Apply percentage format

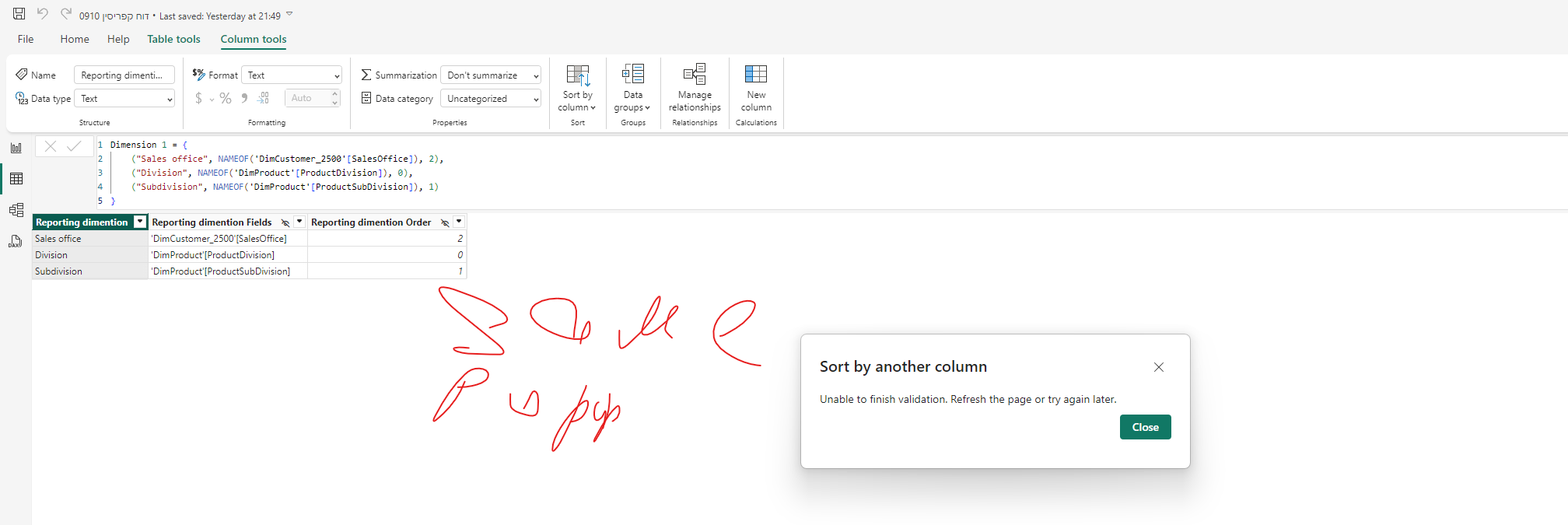[226, 98]
